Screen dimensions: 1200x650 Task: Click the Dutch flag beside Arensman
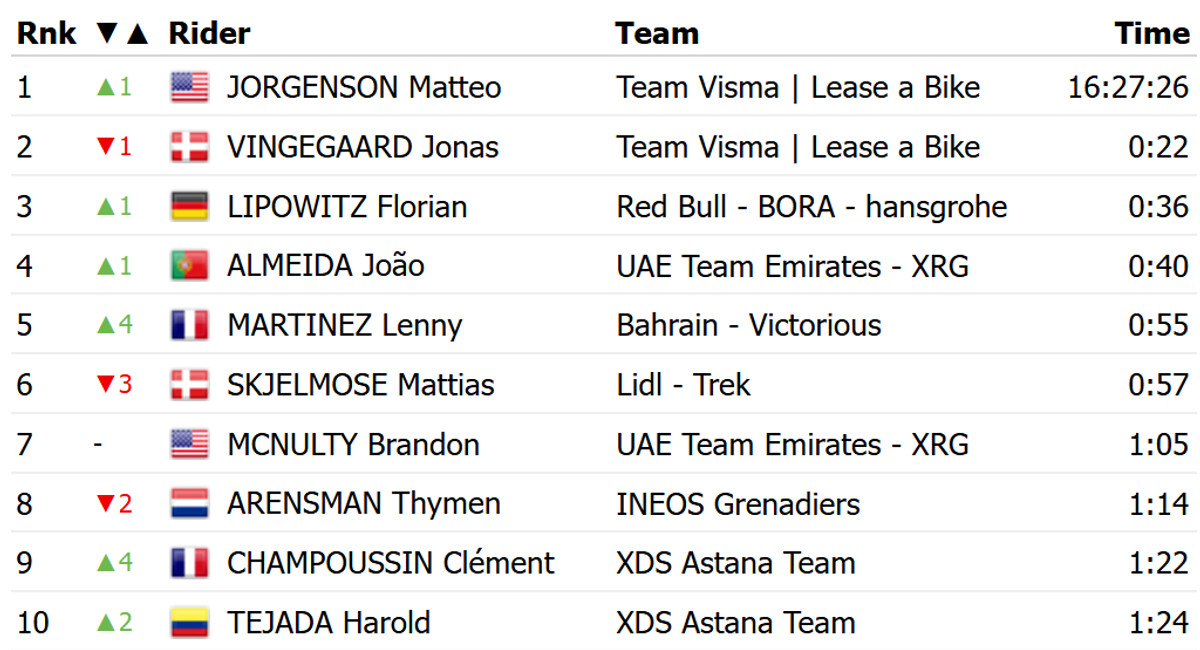[189, 504]
